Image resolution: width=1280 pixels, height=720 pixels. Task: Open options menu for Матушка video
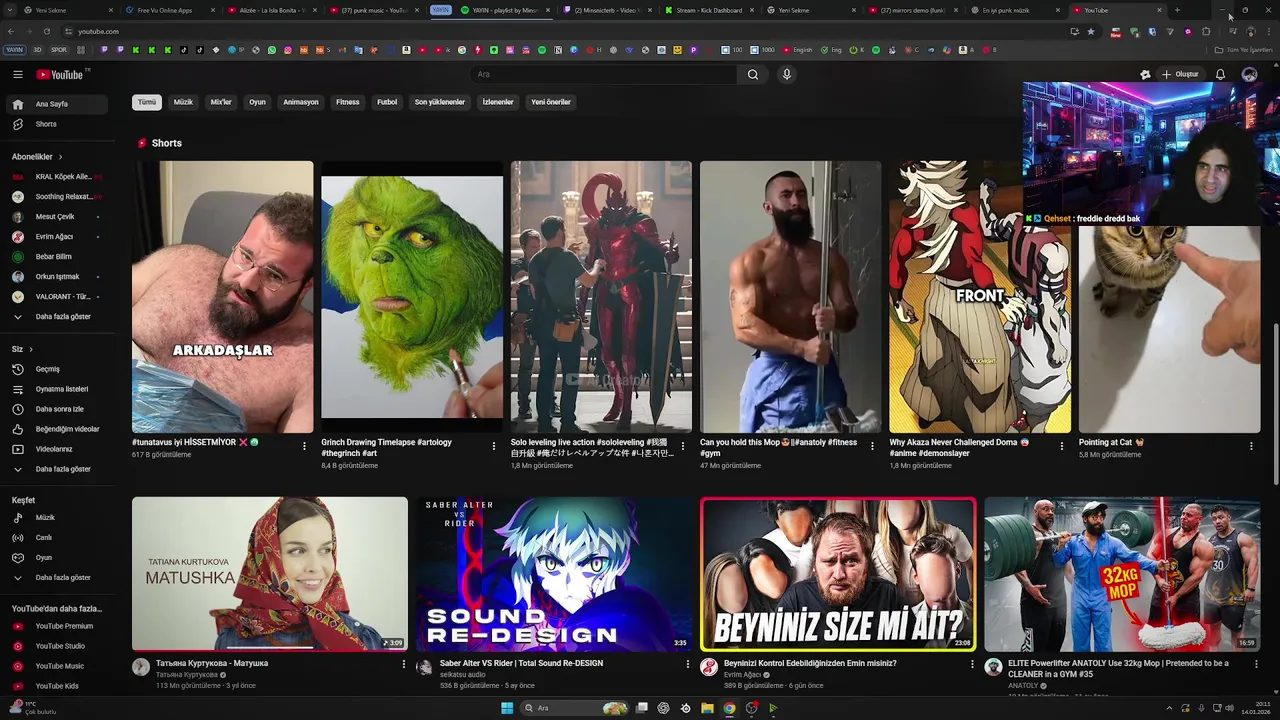pos(404,664)
